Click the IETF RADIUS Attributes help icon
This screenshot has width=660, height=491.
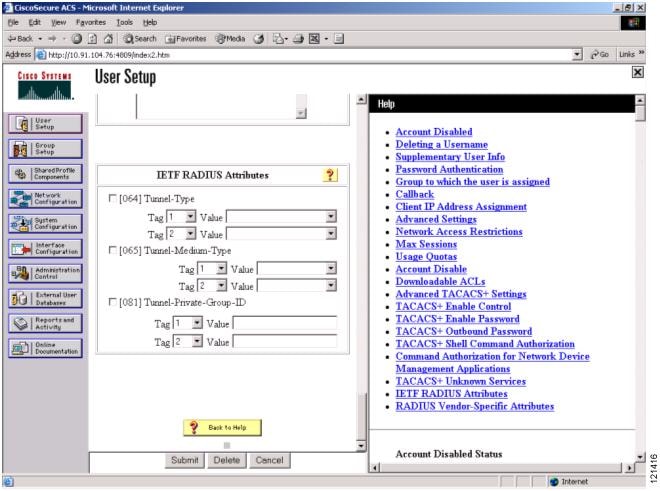pyautogui.click(x=330, y=175)
